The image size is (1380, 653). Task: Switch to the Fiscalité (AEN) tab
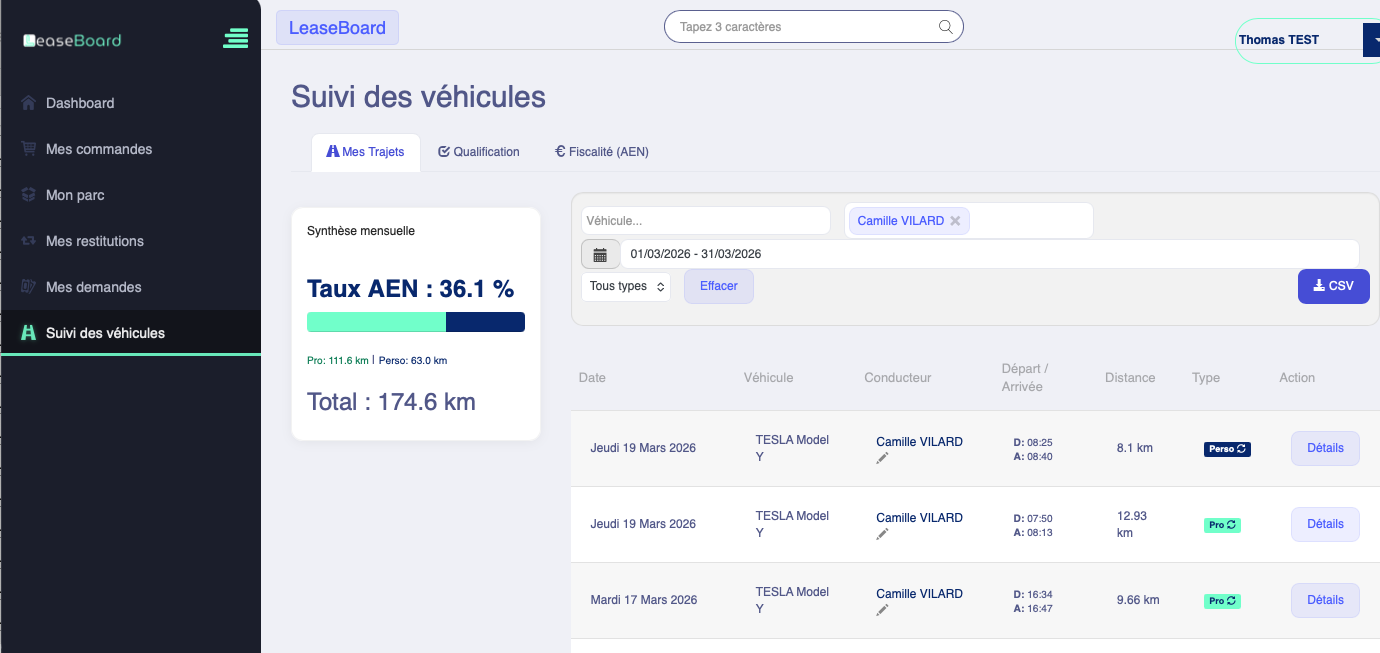coord(602,152)
